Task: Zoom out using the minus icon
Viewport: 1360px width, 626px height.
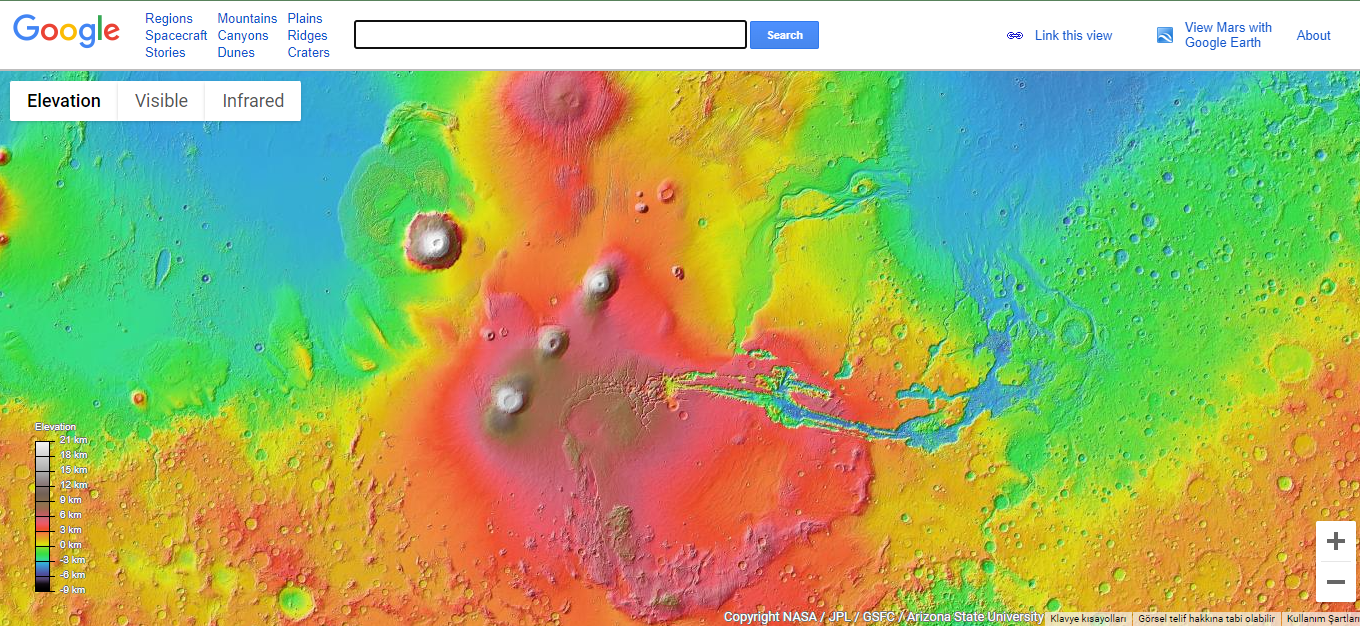Action: pyautogui.click(x=1335, y=581)
